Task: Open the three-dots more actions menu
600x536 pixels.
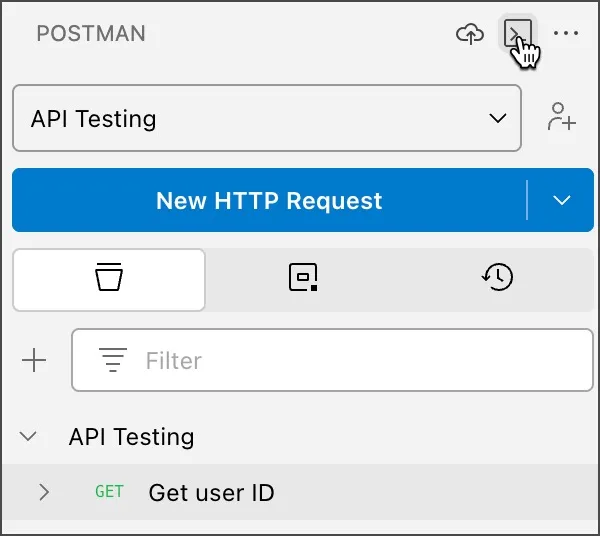Action: pos(566,33)
